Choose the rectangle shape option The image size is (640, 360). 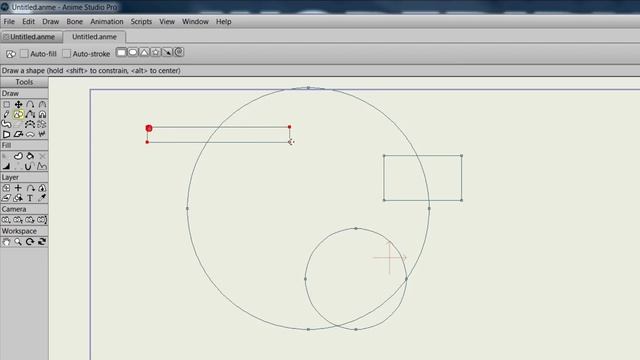pyautogui.click(x=121, y=52)
